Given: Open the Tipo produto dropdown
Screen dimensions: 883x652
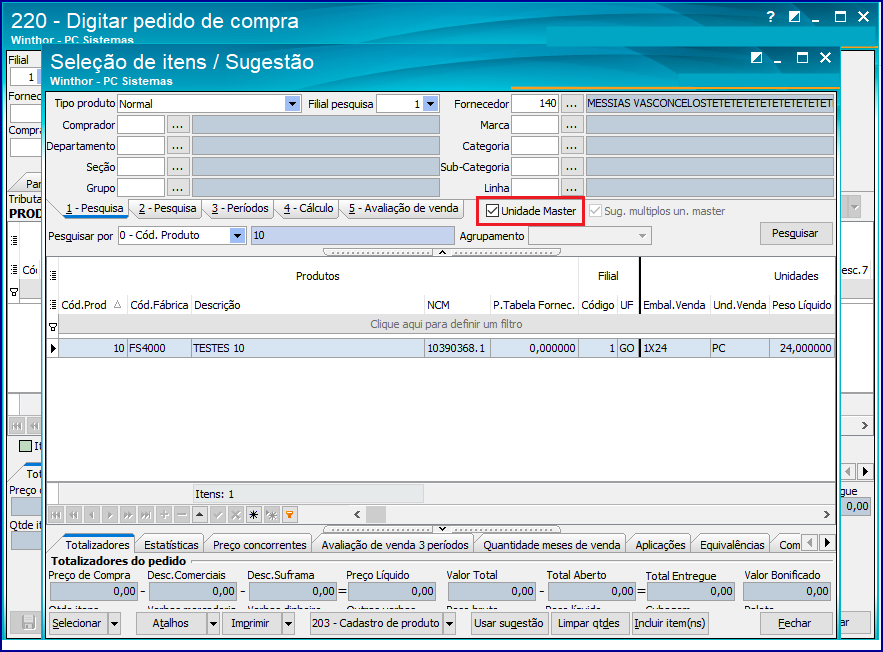Looking at the screenshot, I should pyautogui.click(x=292, y=104).
